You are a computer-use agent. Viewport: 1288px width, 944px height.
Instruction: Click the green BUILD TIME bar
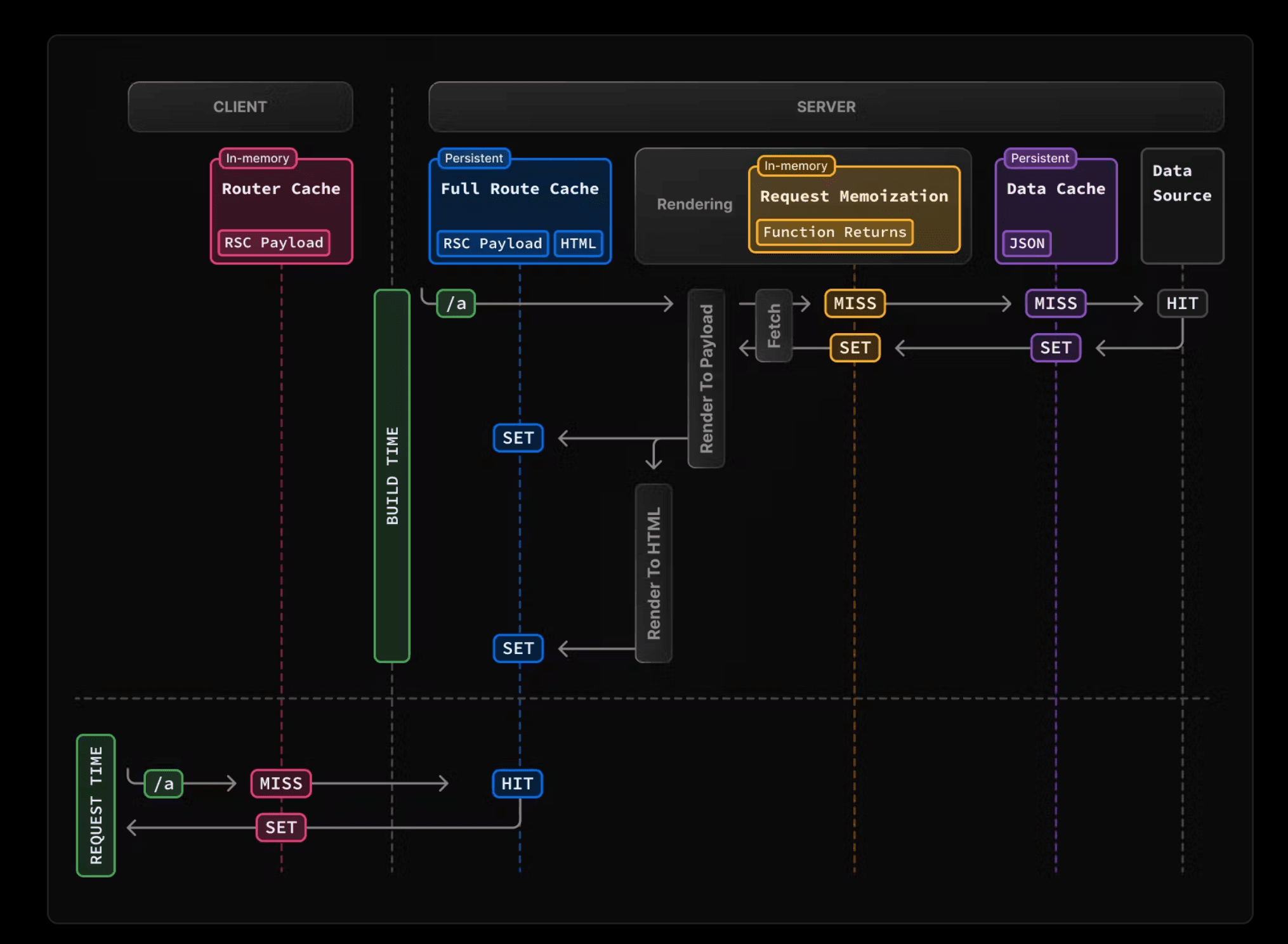tap(392, 476)
